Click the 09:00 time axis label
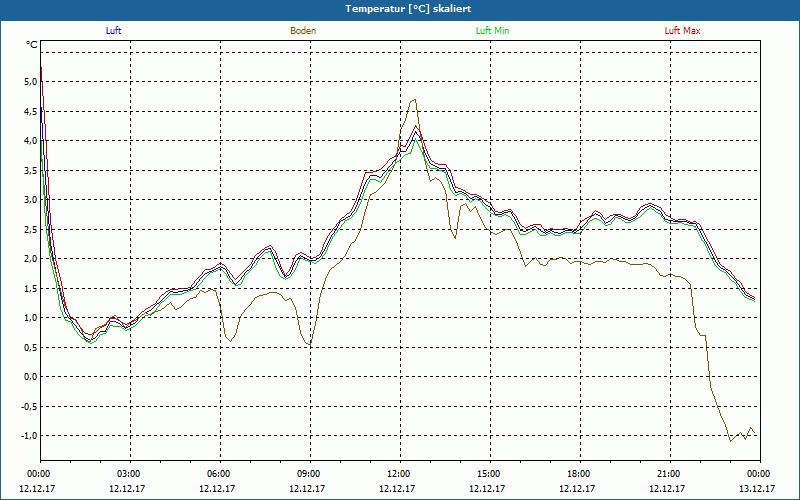Viewport: 800px width, 500px height. 310,474
